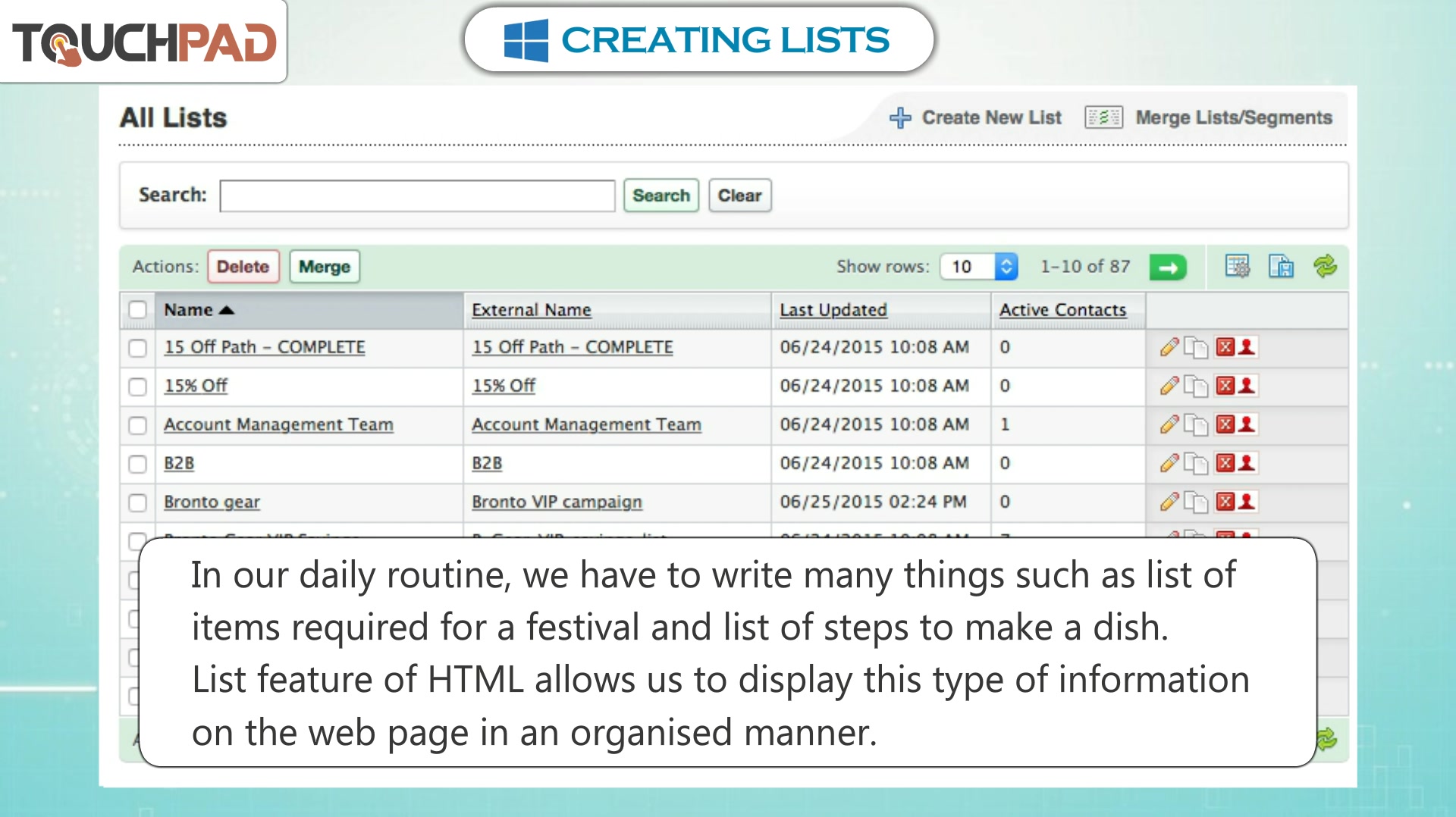View contacts of the B2B list
This screenshot has height=817, width=1456.
pos(1247,463)
